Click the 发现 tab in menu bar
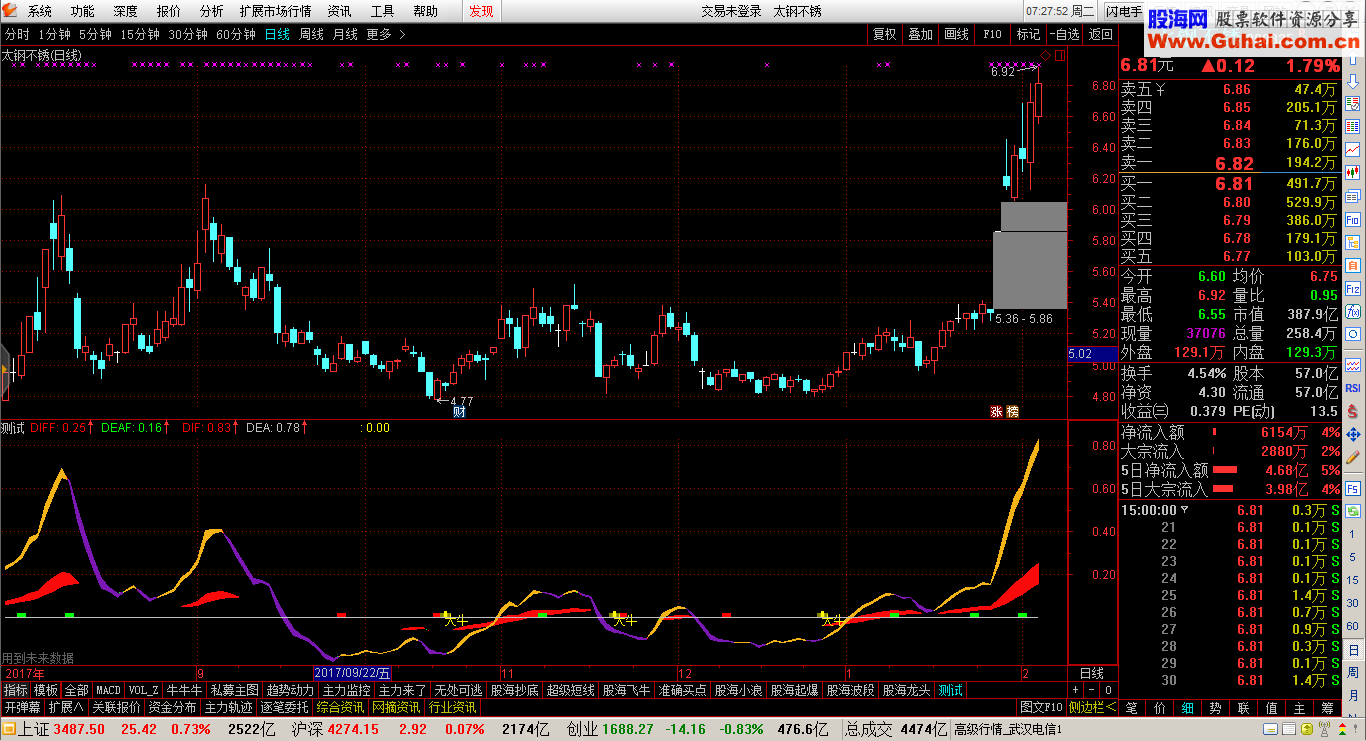 tap(481, 11)
